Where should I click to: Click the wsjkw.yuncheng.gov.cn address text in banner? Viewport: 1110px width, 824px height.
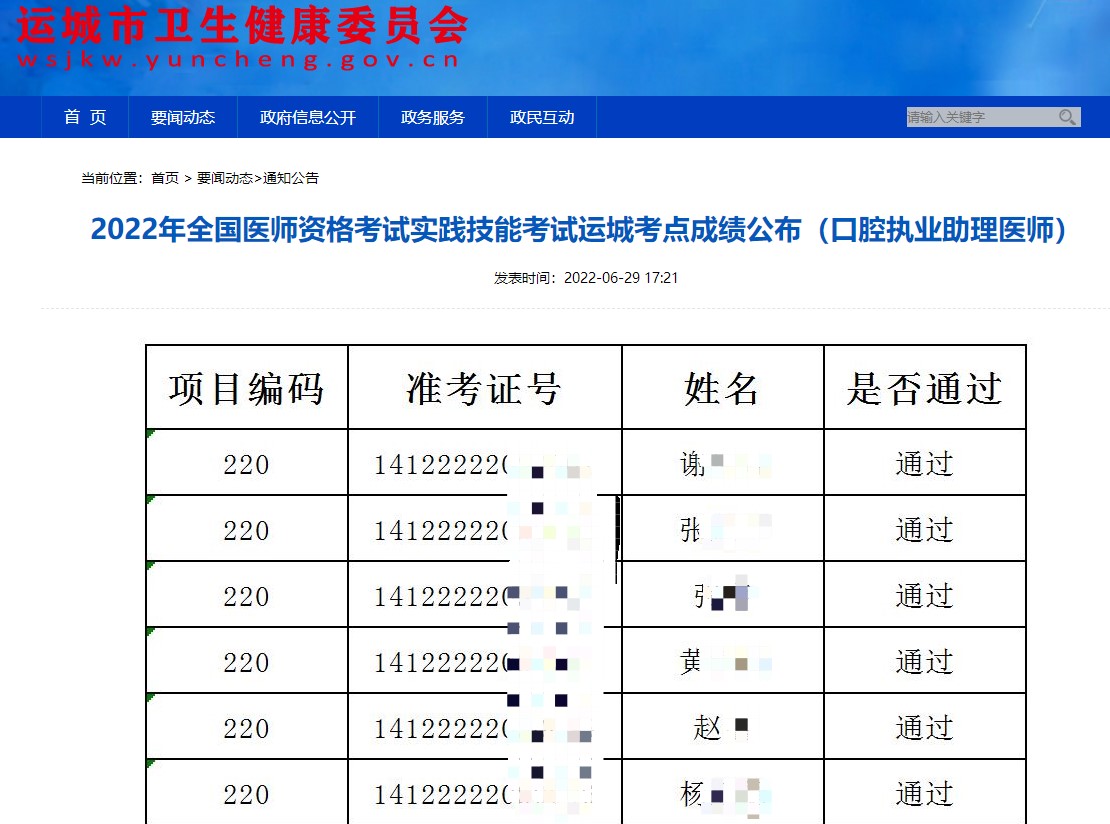click(238, 60)
